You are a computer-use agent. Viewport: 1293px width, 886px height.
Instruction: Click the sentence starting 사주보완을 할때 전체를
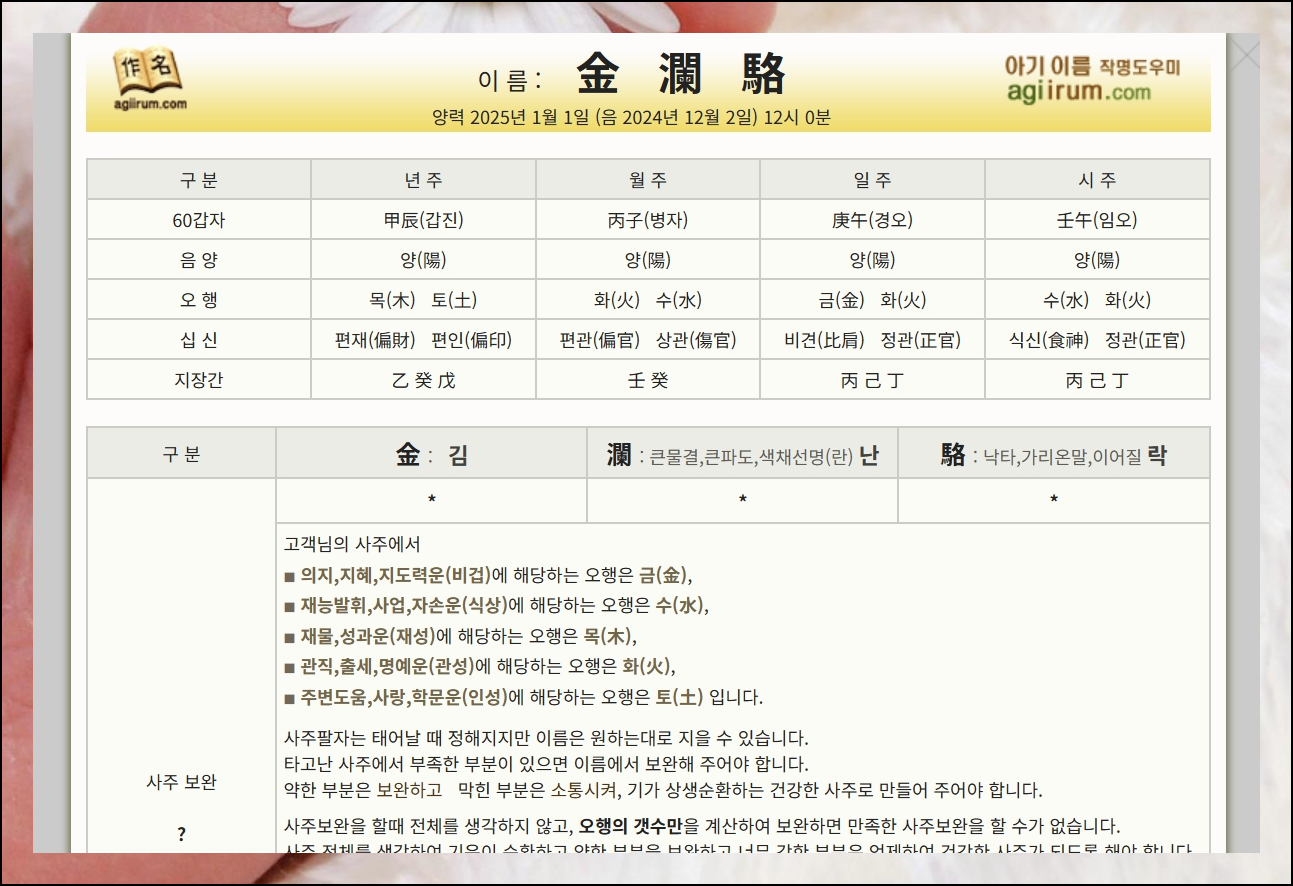click(702, 827)
